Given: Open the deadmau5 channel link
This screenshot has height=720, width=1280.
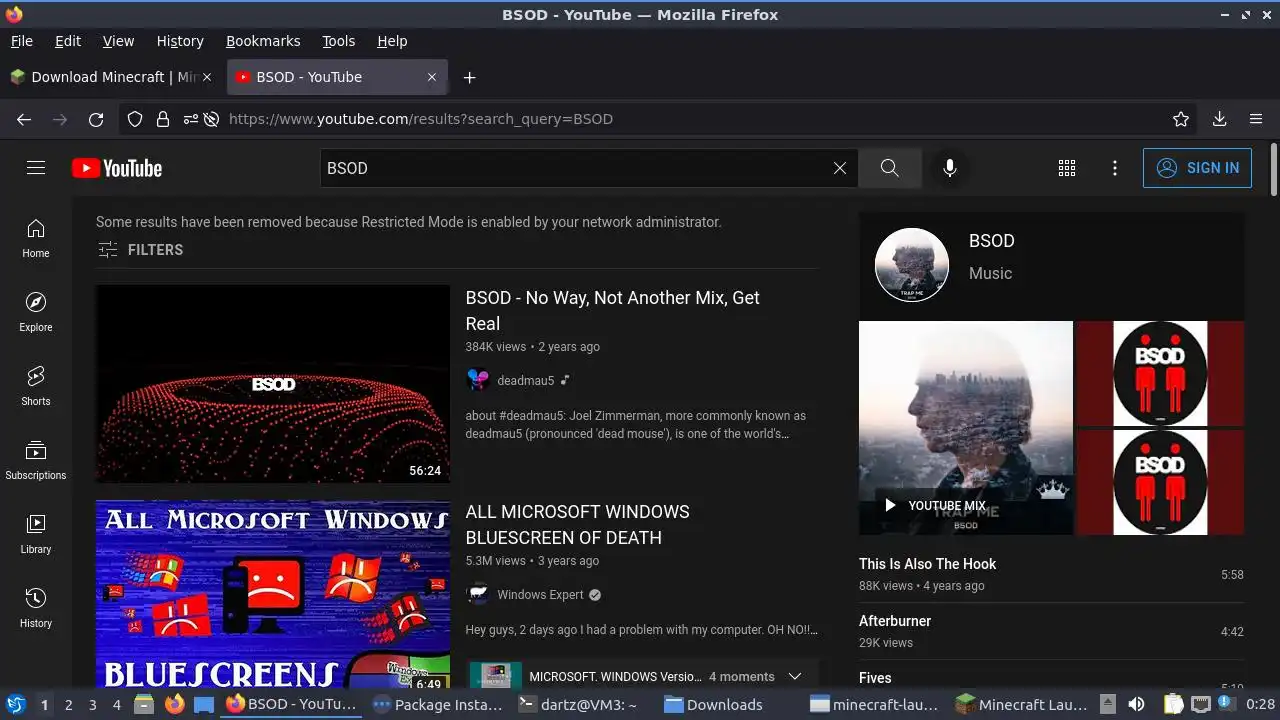Looking at the screenshot, I should (x=525, y=380).
